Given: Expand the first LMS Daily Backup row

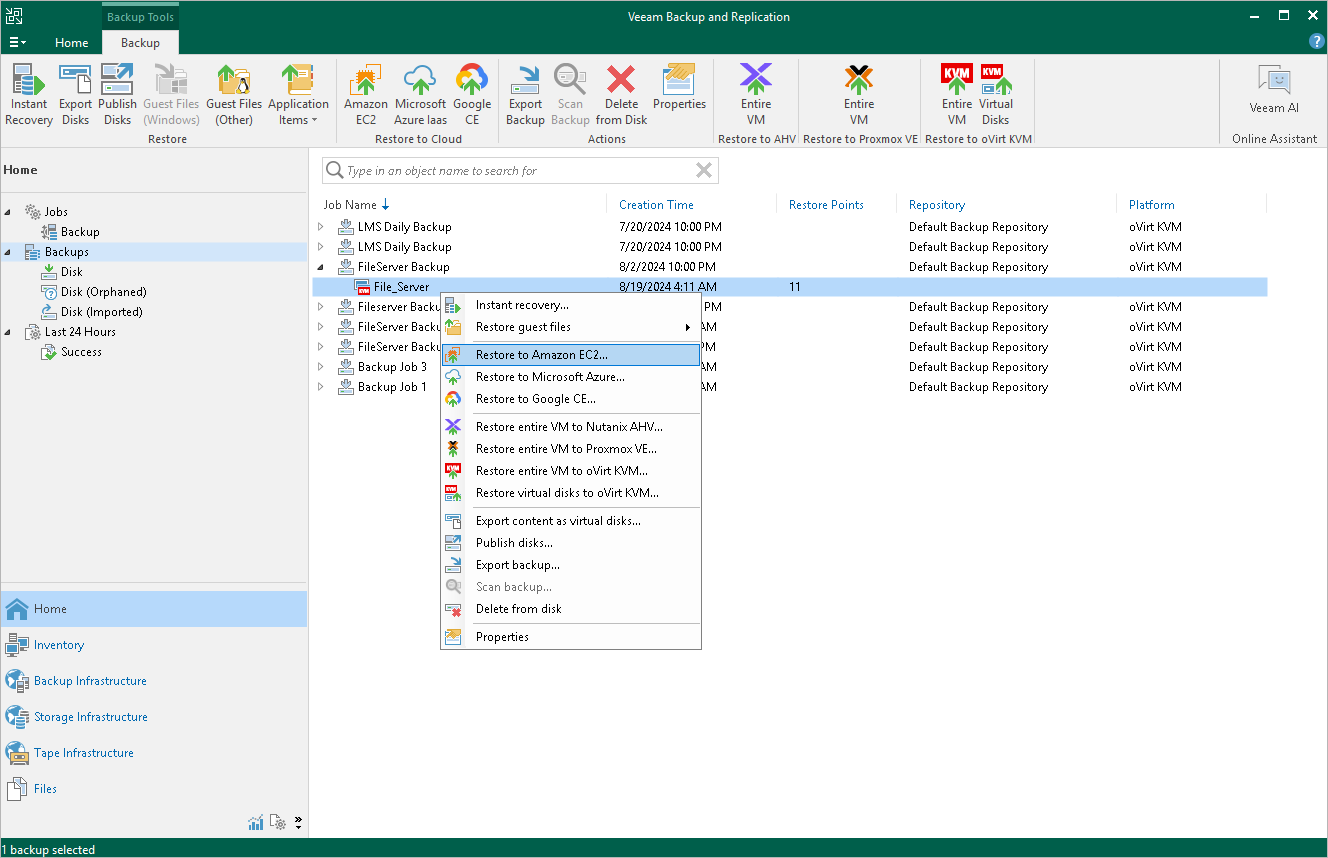Looking at the screenshot, I should click(321, 227).
